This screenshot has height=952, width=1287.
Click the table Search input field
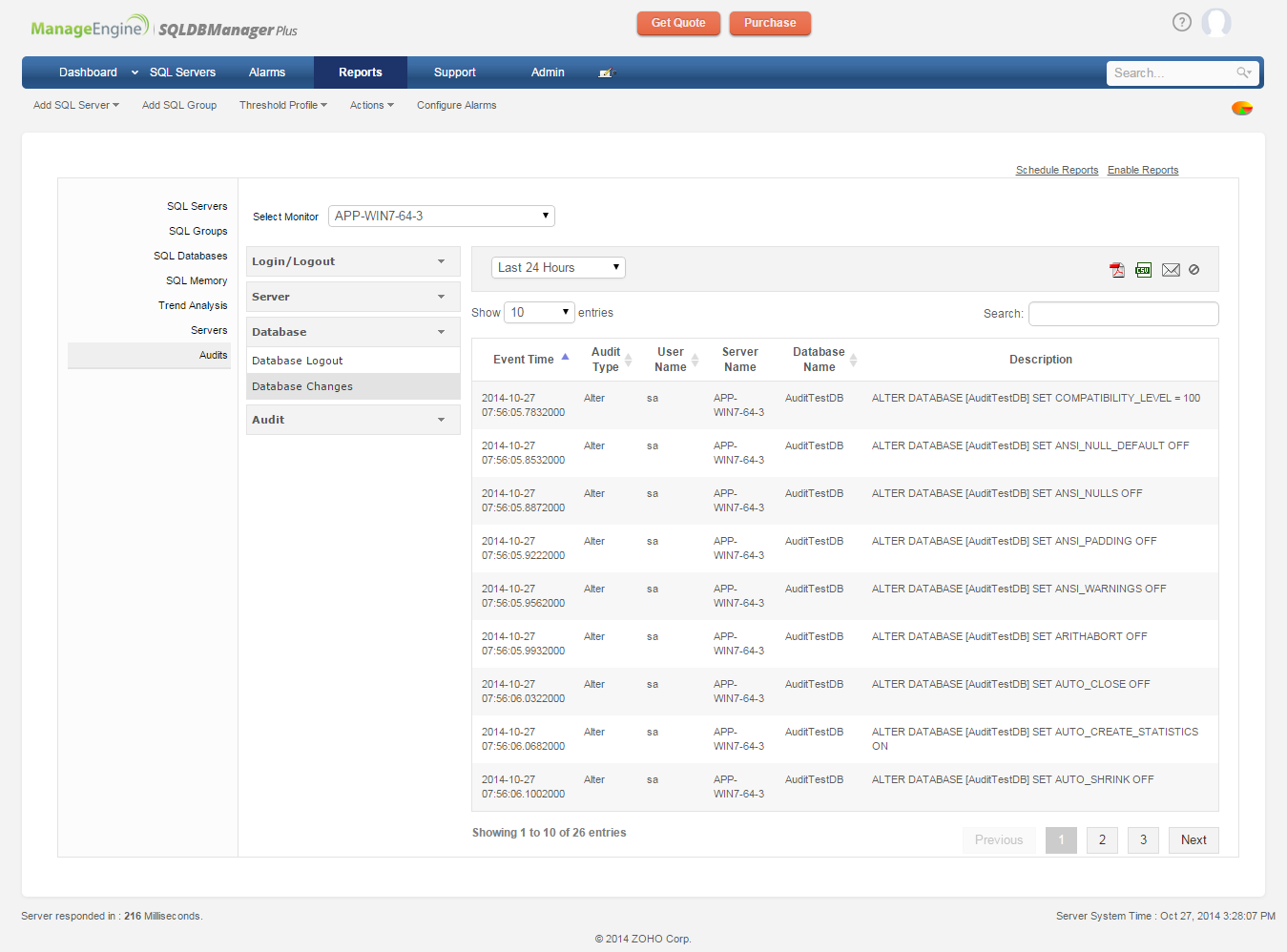[1123, 314]
